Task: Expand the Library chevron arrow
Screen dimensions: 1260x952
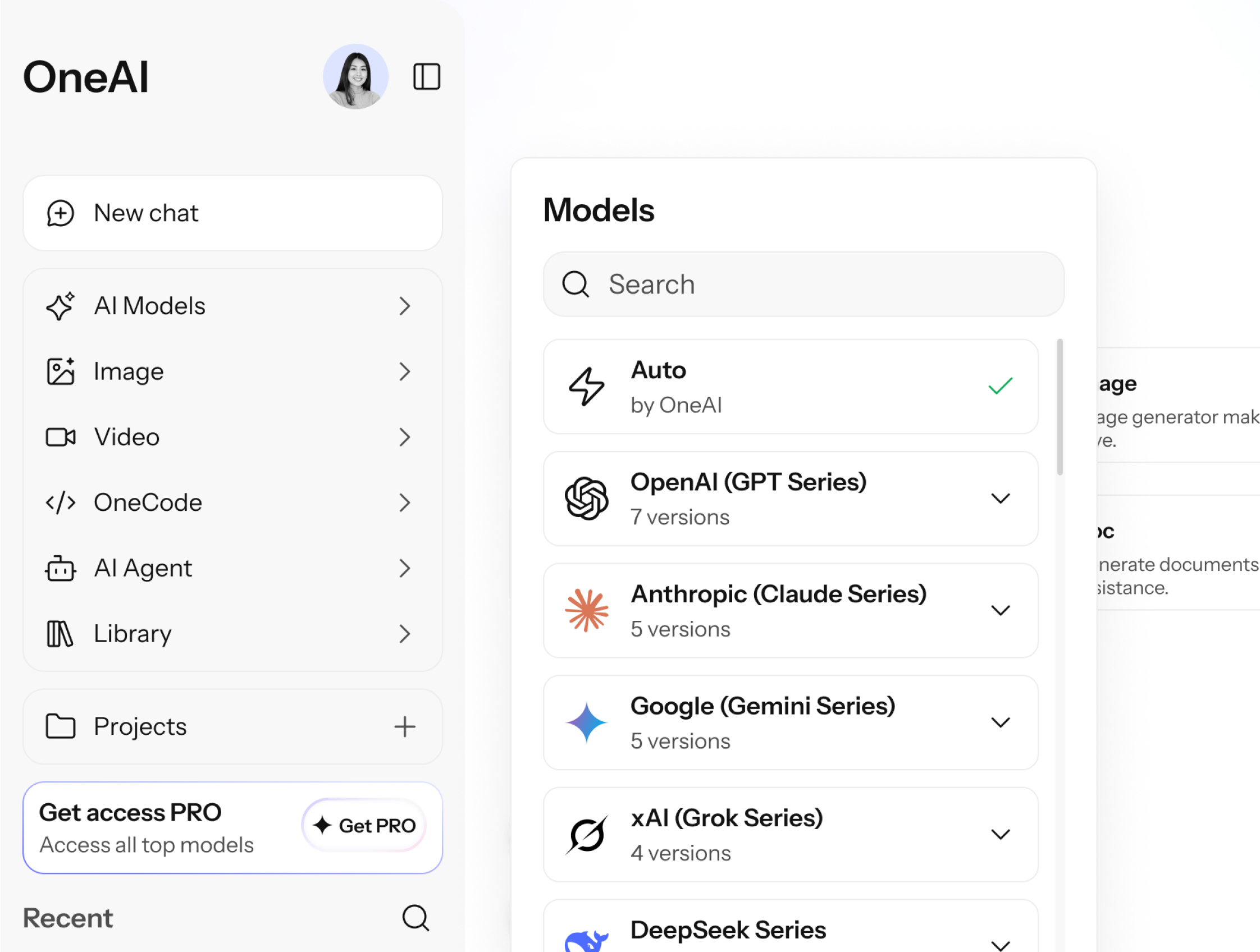Action: (x=405, y=634)
